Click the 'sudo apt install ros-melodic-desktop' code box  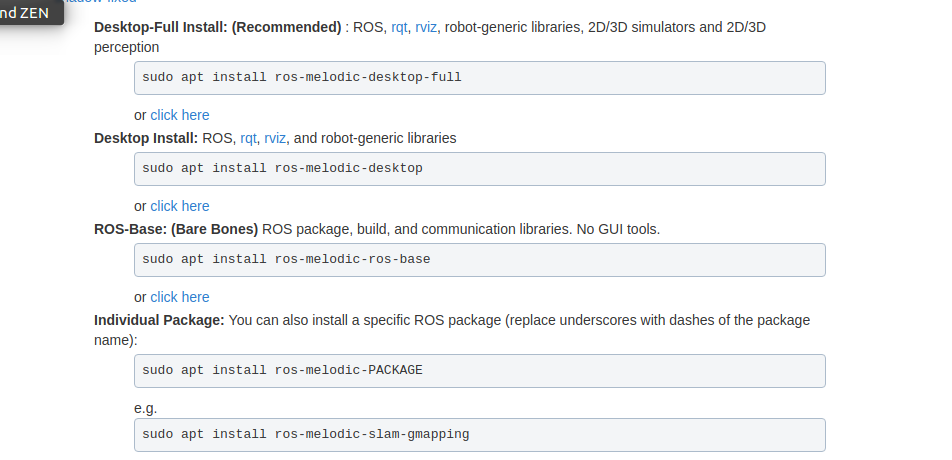pos(480,168)
